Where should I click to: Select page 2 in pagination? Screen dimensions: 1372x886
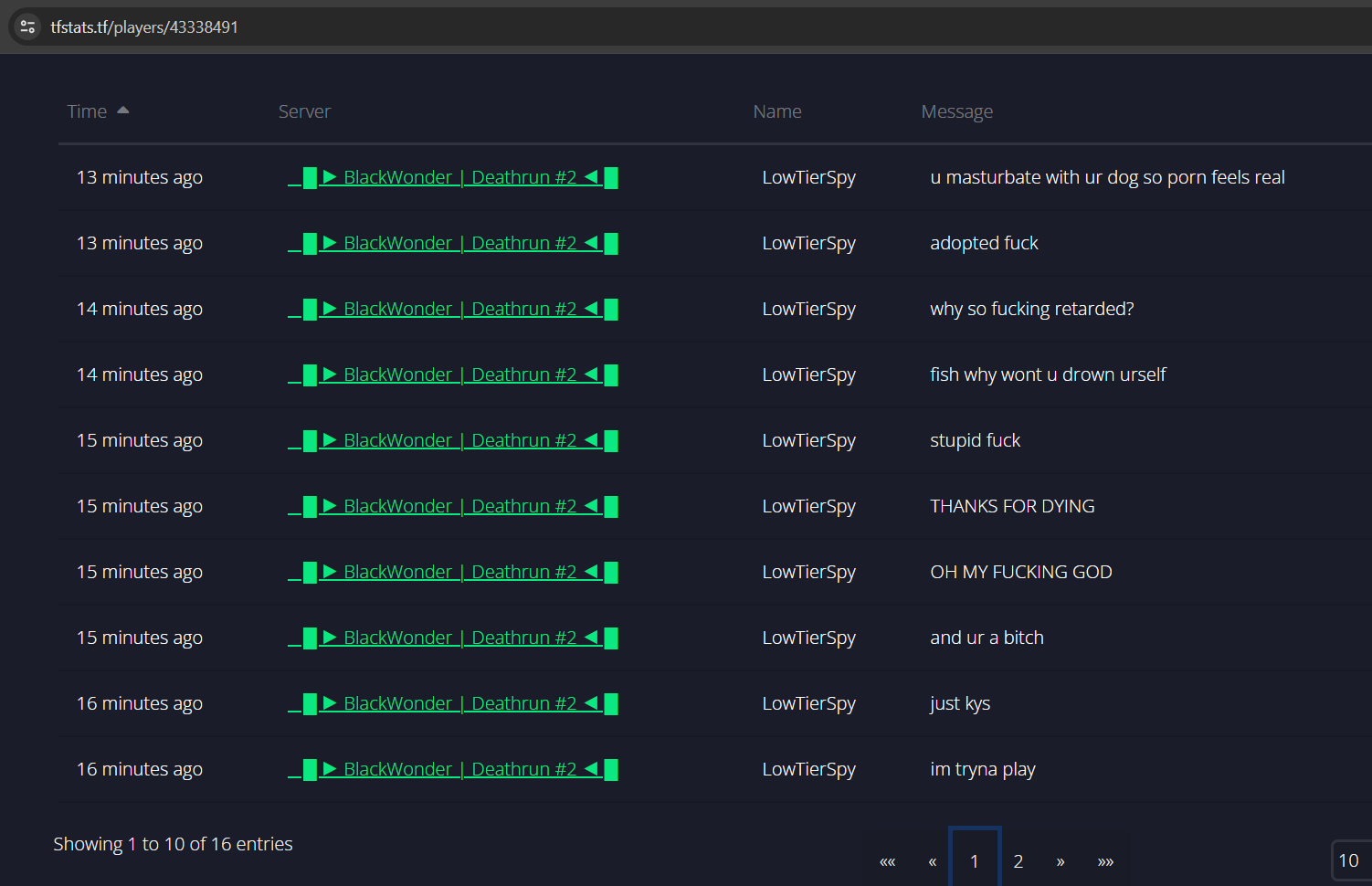click(1018, 861)
